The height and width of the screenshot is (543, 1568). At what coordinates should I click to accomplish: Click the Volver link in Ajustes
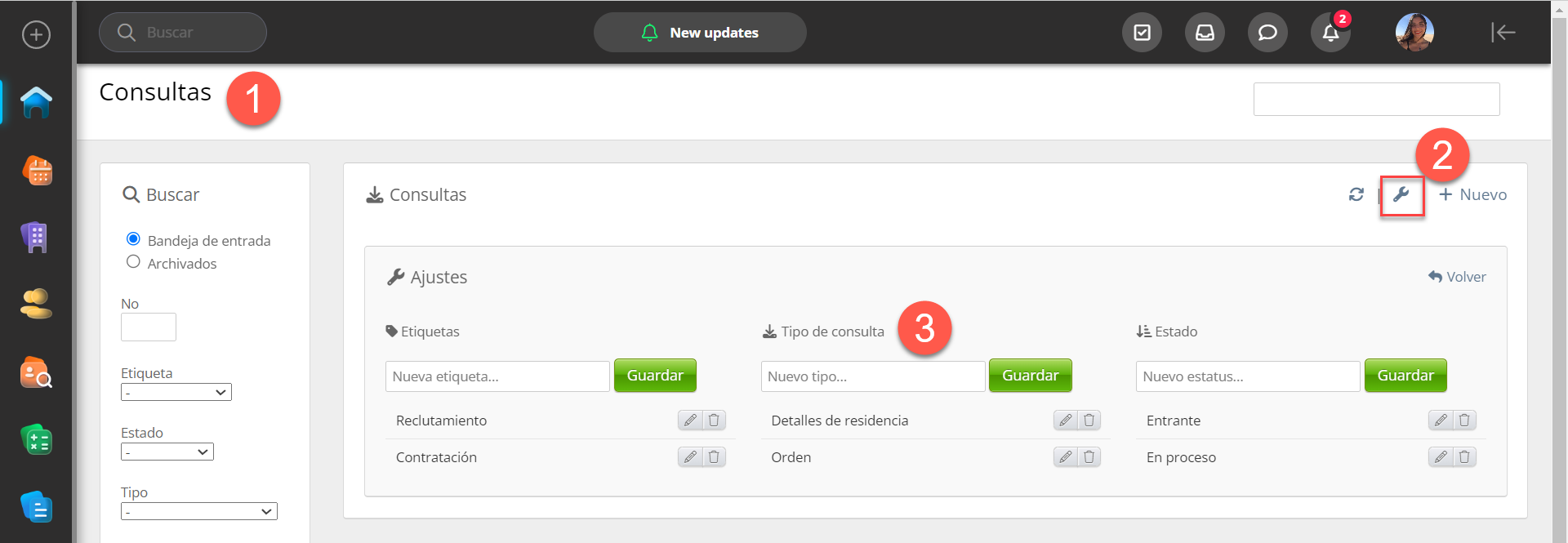coord(1457,277)
